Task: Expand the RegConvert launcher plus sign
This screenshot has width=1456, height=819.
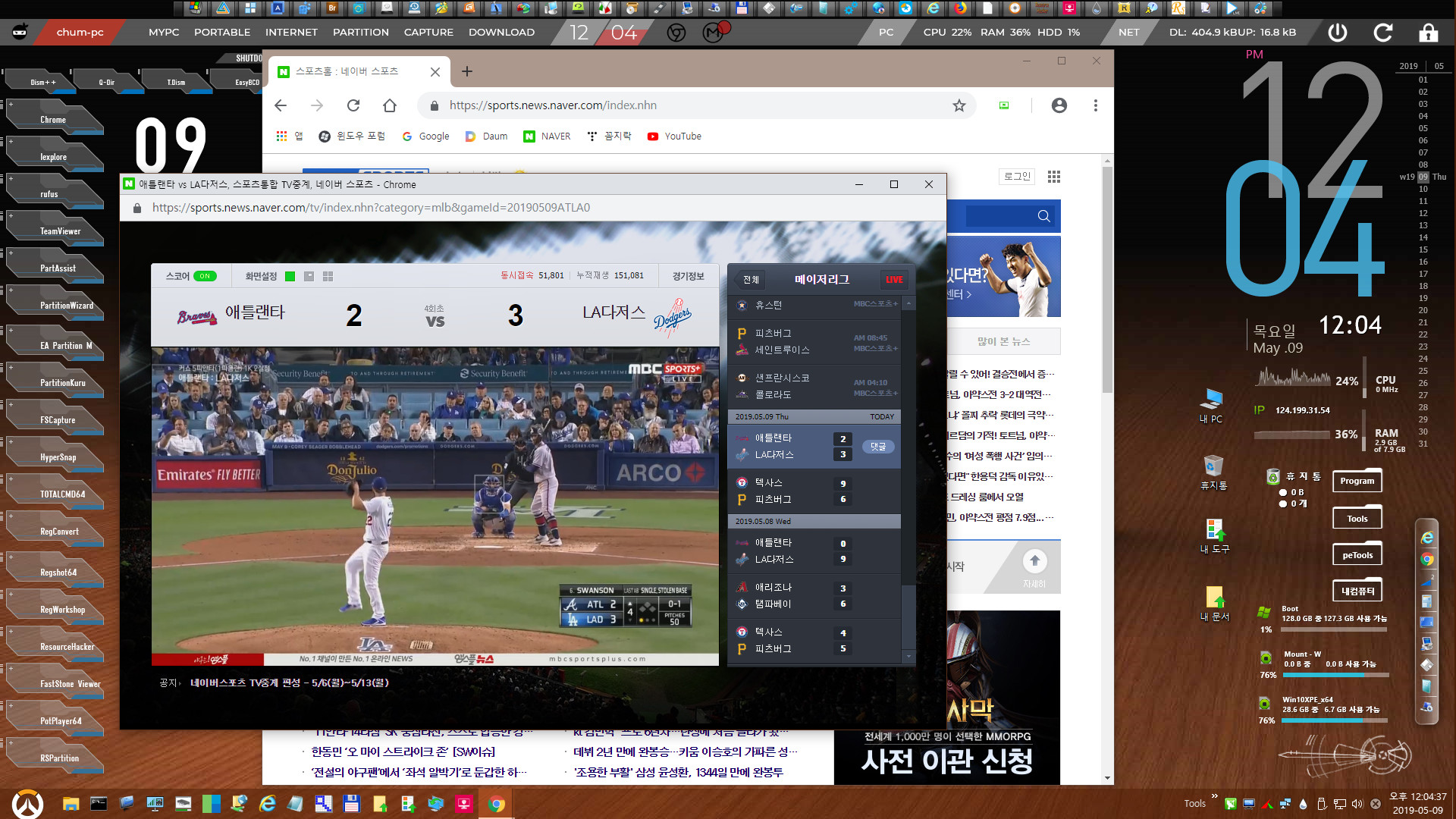Action: (11, 516)
